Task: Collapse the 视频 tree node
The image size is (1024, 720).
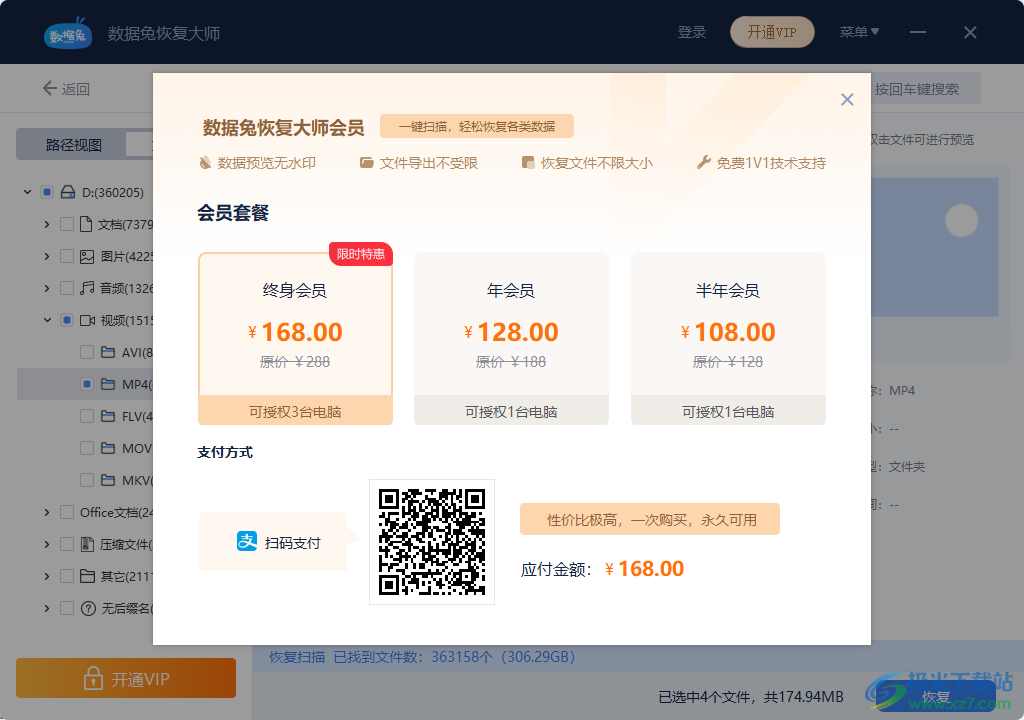Action: [47, 319]
